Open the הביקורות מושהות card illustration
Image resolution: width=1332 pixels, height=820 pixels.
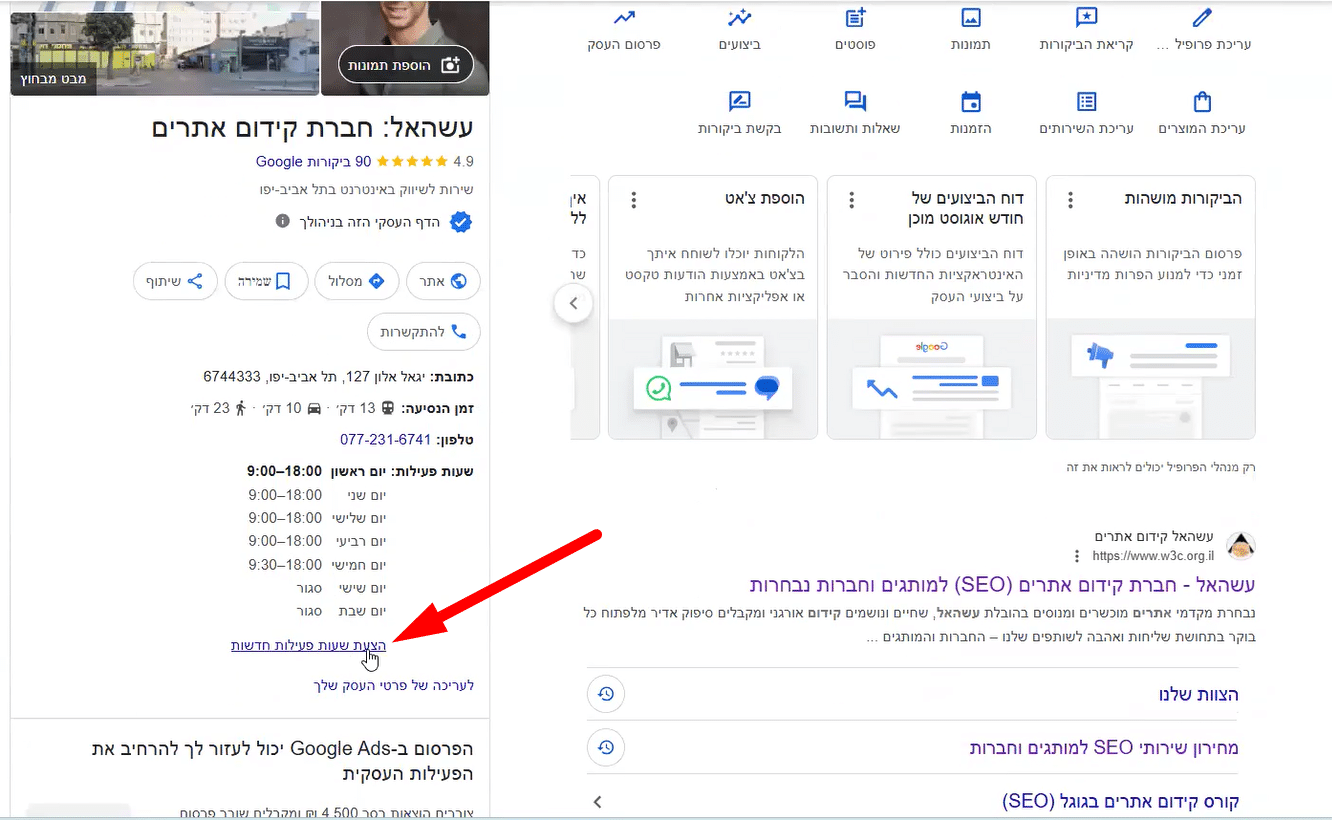coord(1150,378)
